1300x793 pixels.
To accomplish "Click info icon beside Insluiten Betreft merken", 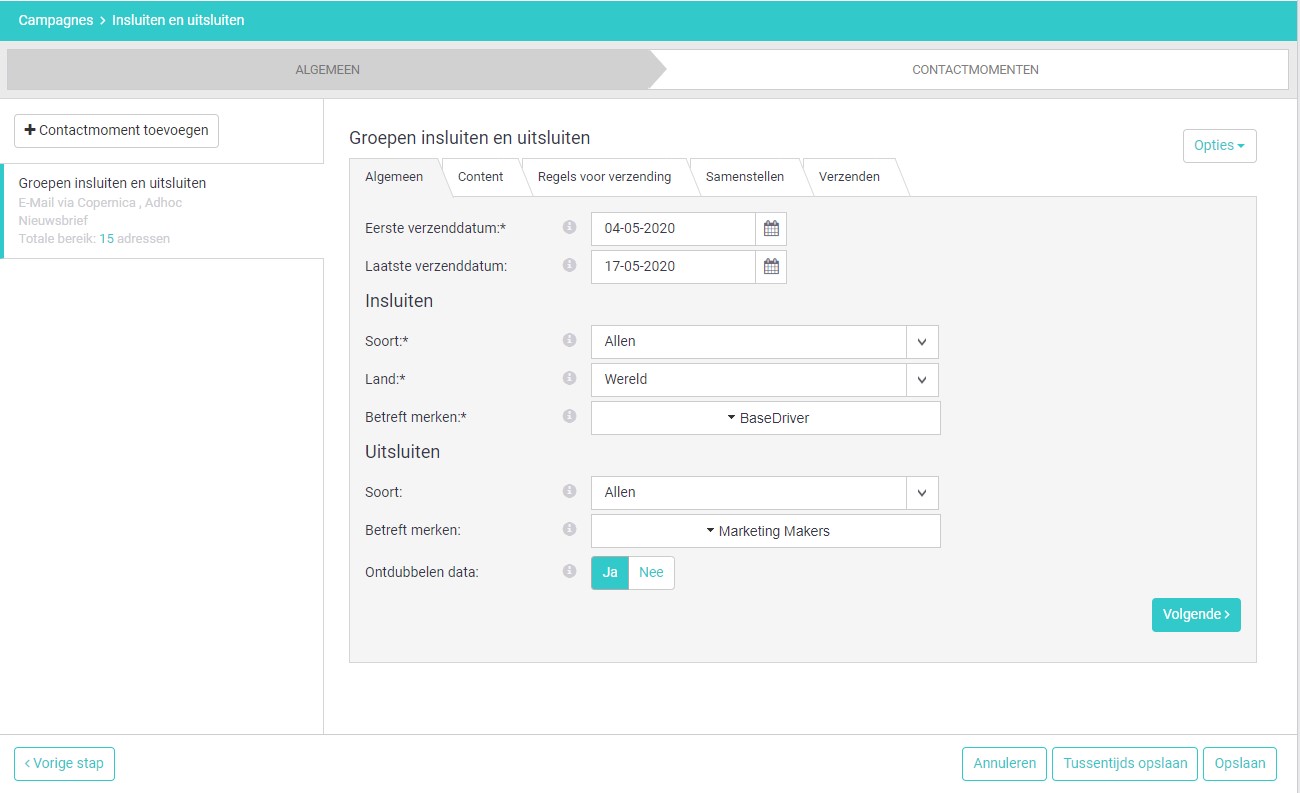I will (569, 416).
